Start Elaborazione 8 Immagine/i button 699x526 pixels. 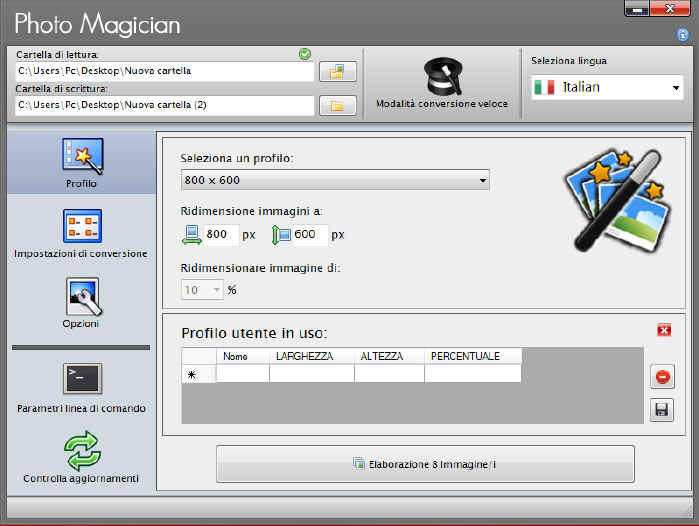425,464
